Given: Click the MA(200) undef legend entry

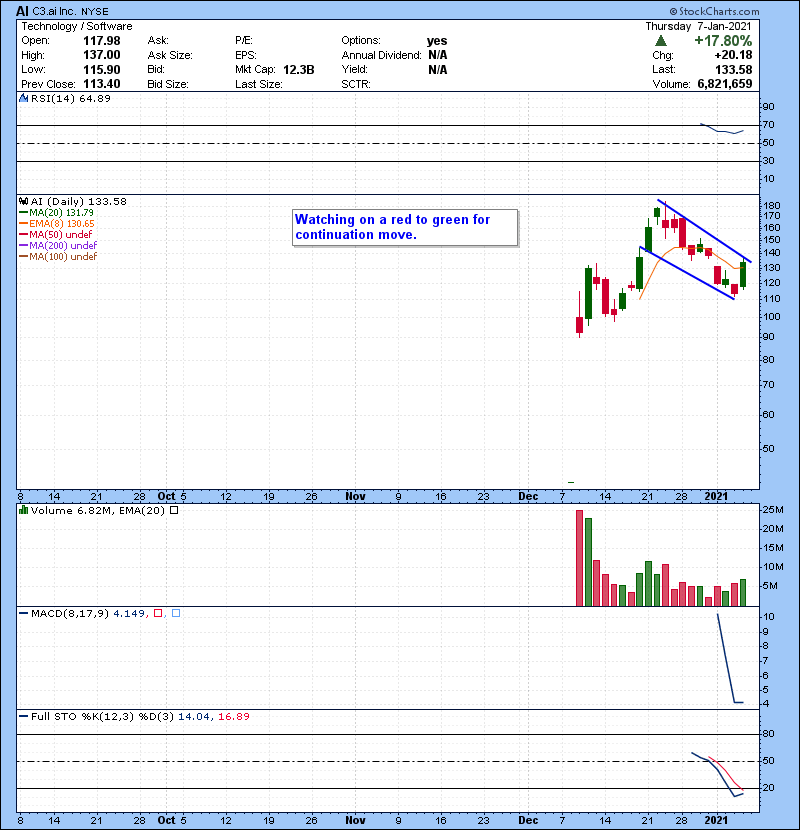Looking at the screenshot, I should pos(63,245).
